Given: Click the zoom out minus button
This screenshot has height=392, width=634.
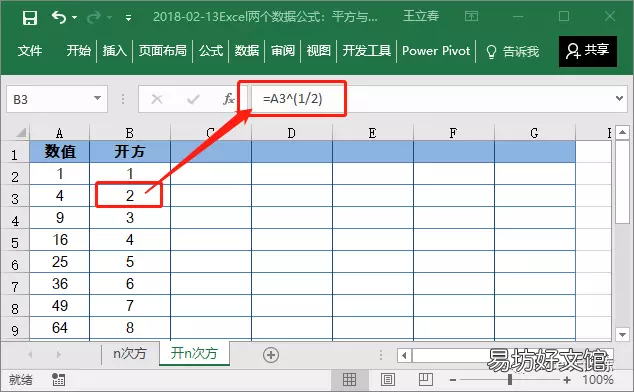Looking at the screenshot, I should tap(453, 380).
